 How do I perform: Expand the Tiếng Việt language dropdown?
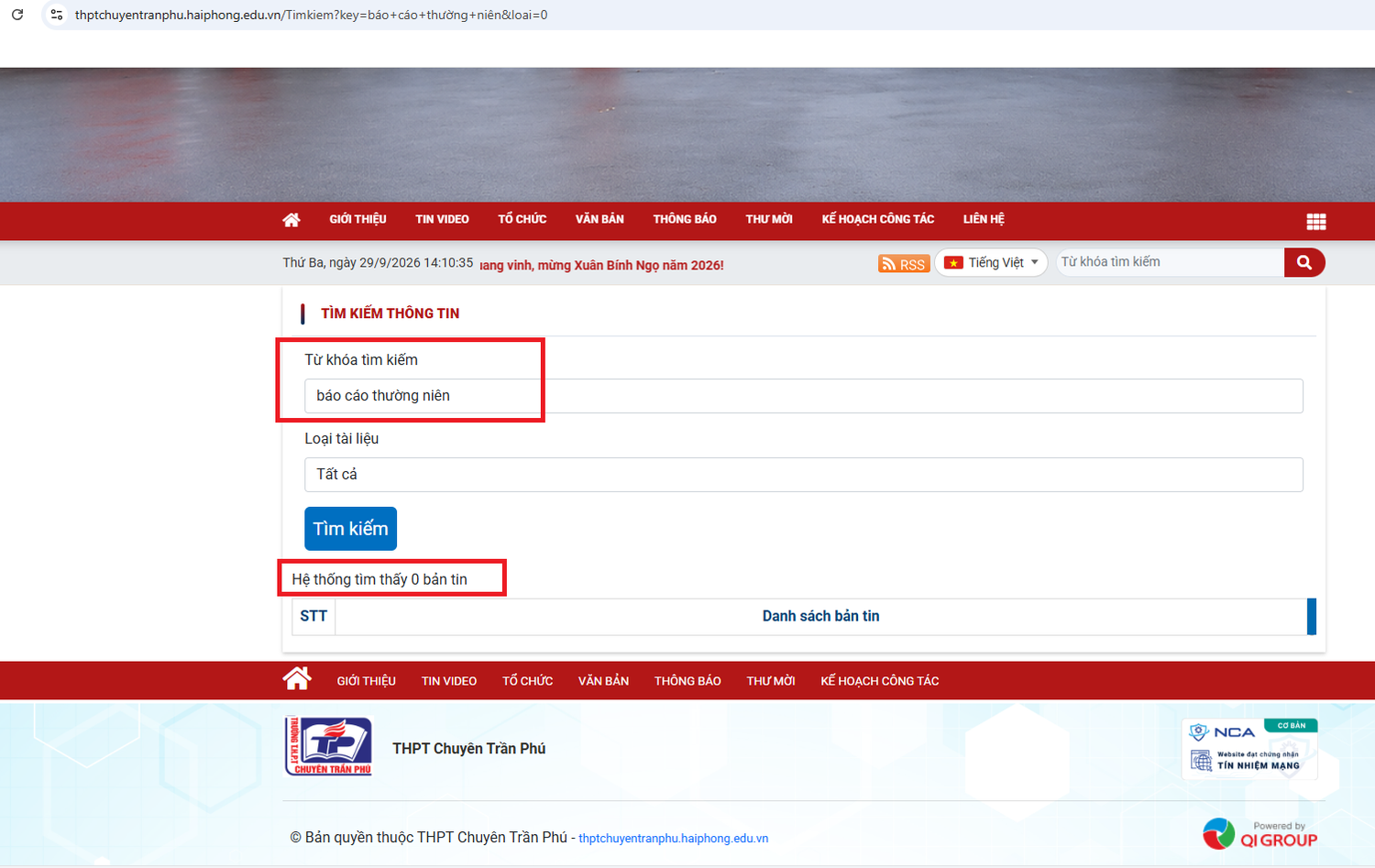[991, 263]
